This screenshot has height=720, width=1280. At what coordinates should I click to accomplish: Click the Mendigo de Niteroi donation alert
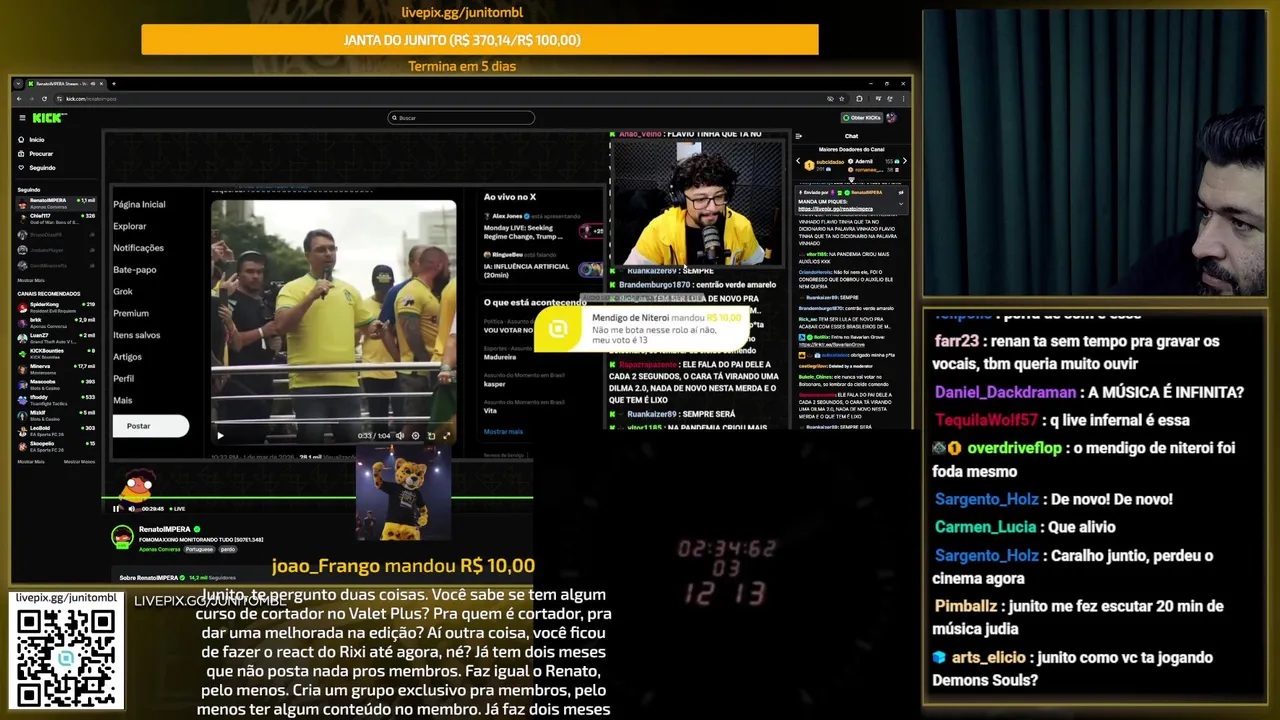tap(640, 329)
